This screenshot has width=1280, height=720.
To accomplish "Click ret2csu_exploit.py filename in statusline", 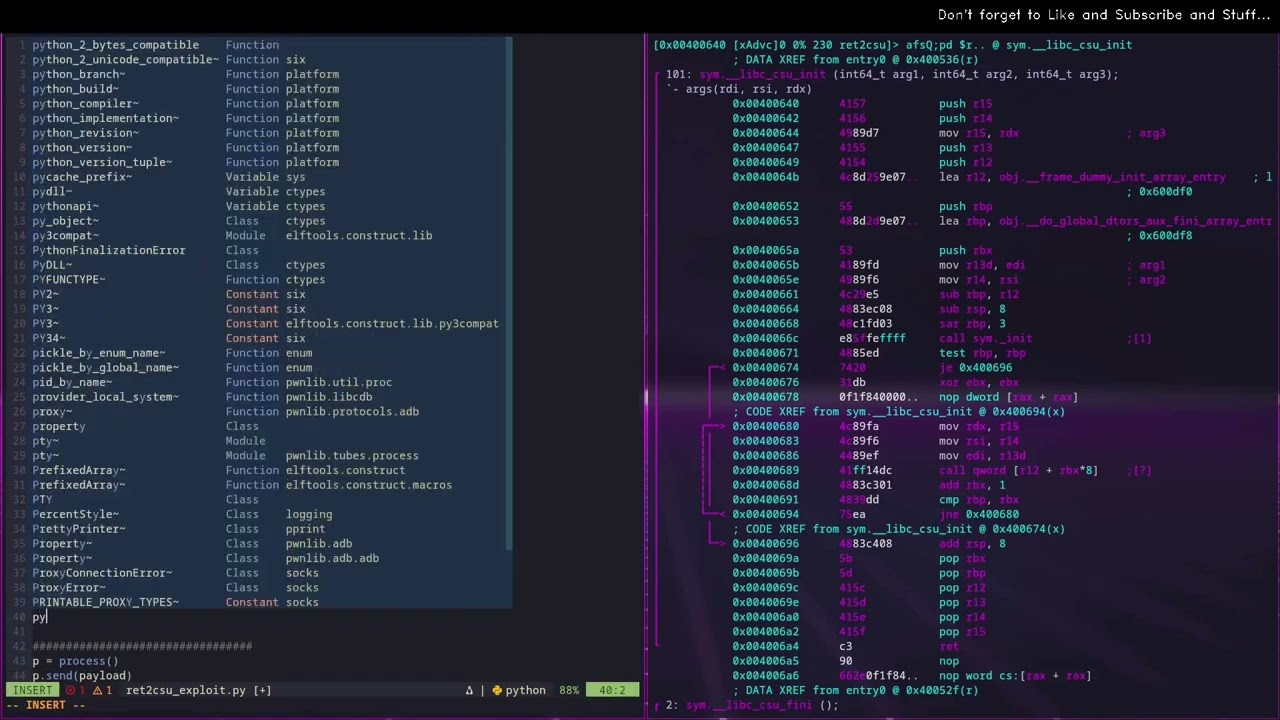I will pos(185,690).
